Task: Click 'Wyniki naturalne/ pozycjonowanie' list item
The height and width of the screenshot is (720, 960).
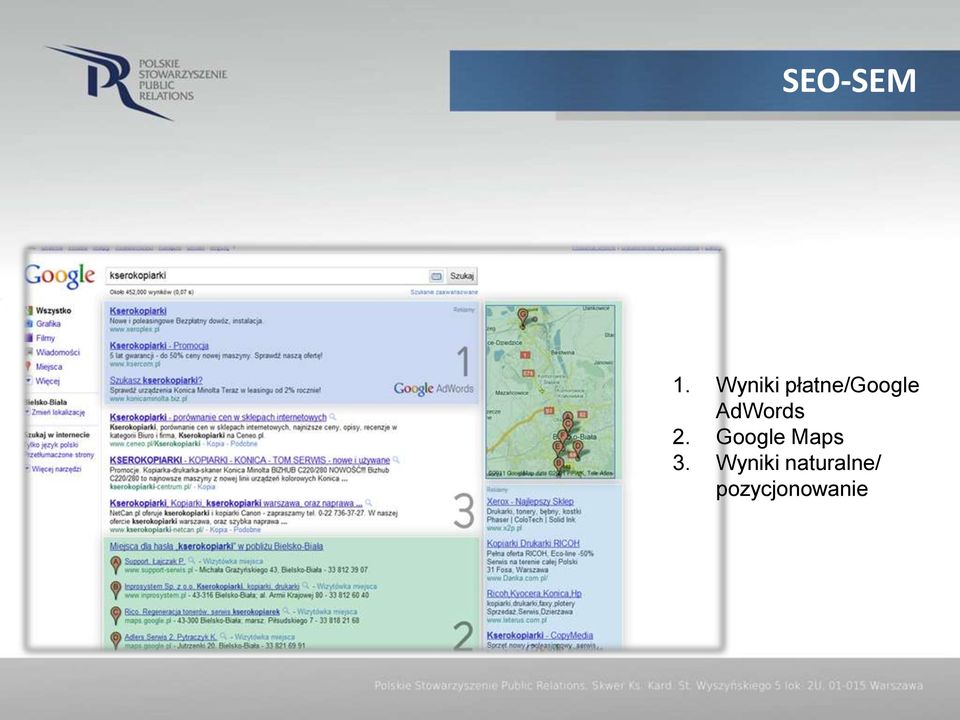Action: point(798,475)
